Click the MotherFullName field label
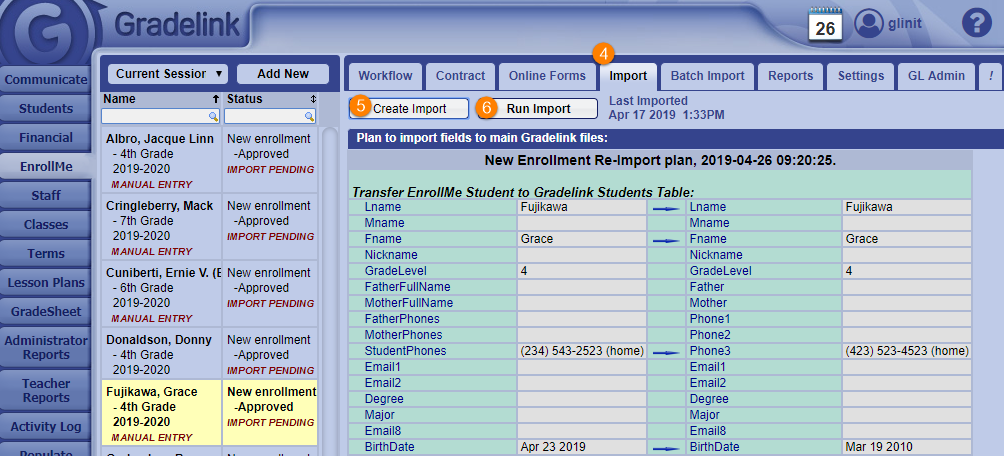 click(409, 303)
